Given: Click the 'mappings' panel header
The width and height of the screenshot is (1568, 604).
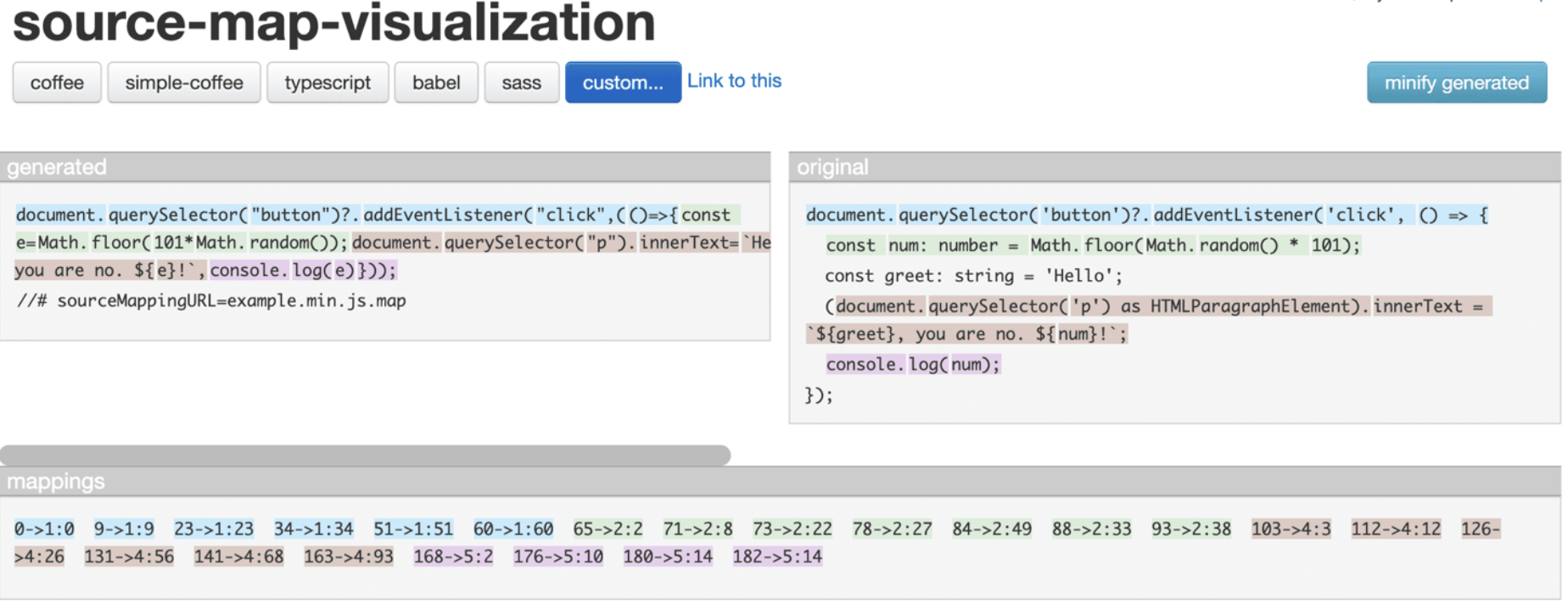Looking at the screenshot, I should coord(781,481).
